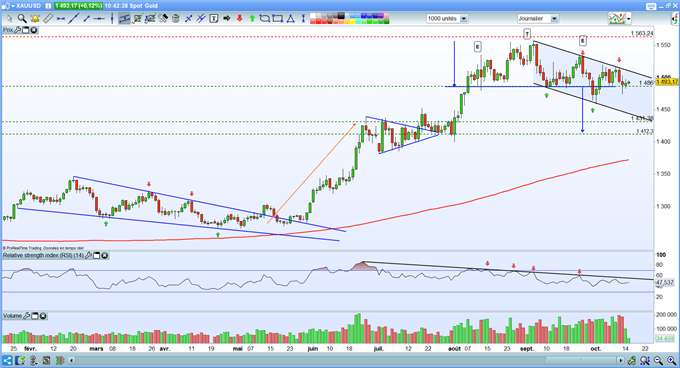Open the Journalier timeframe dropdown

(554, 19)
